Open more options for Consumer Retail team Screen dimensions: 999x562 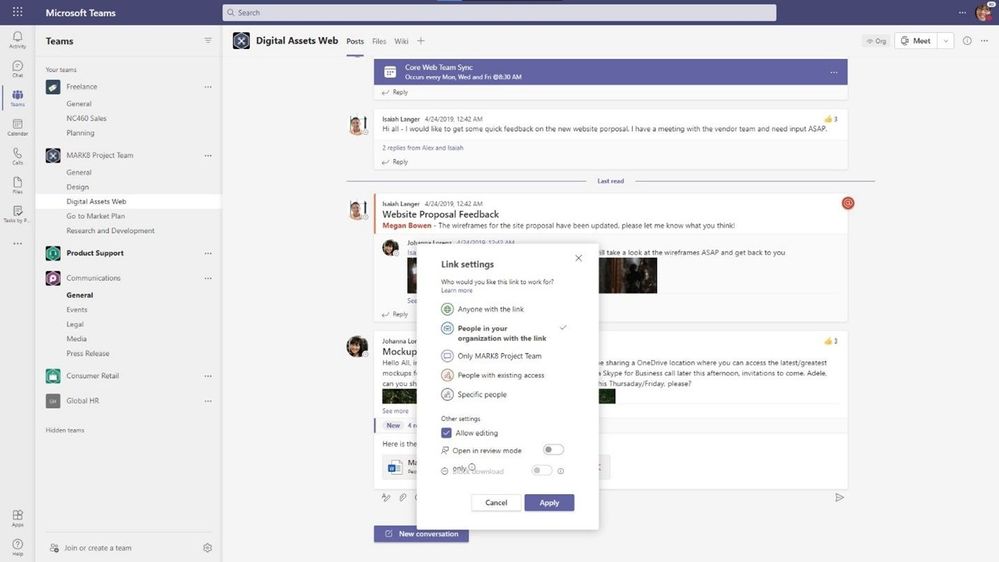point(208,376)
